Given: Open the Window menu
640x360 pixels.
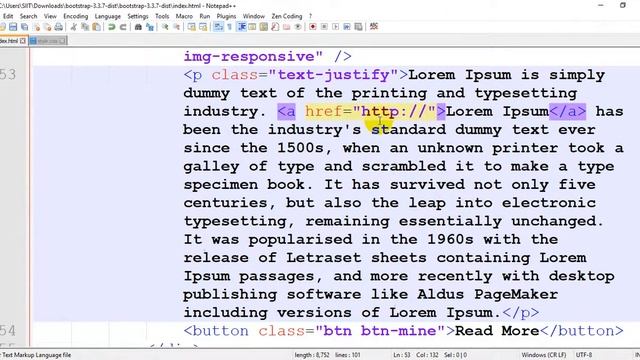Looking at the screenshot, I should [x=253, y=16].
